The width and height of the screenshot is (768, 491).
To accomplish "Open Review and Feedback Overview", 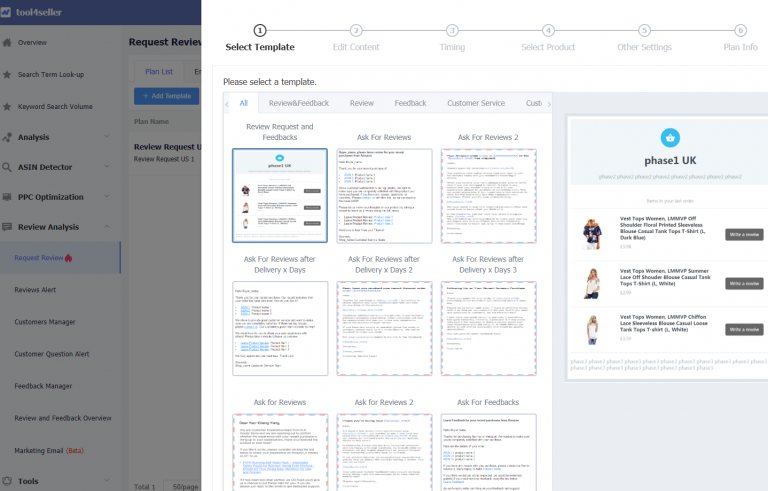I will pyautogui.click(x=63, y=418).
